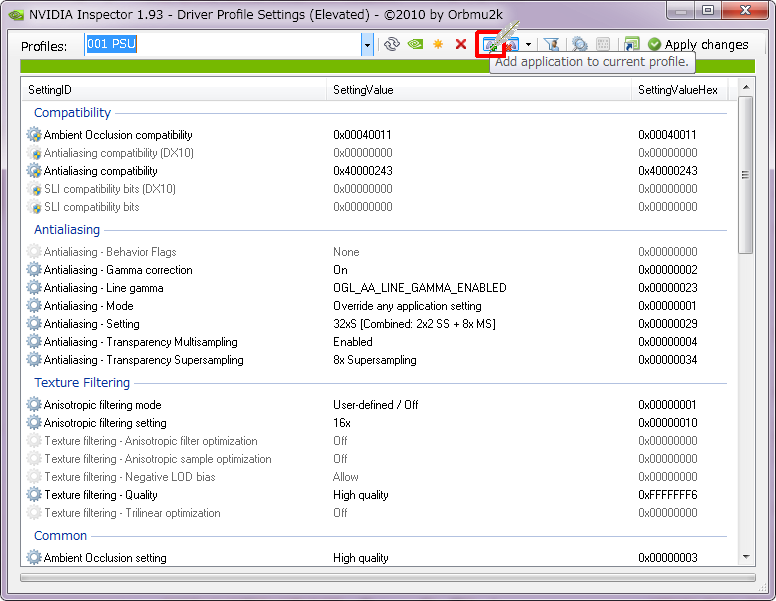The width and height of the screenshot is (776, 601).
Task: Click gear icon beside Anisotropic filtering setting
Action: (34, 423)
